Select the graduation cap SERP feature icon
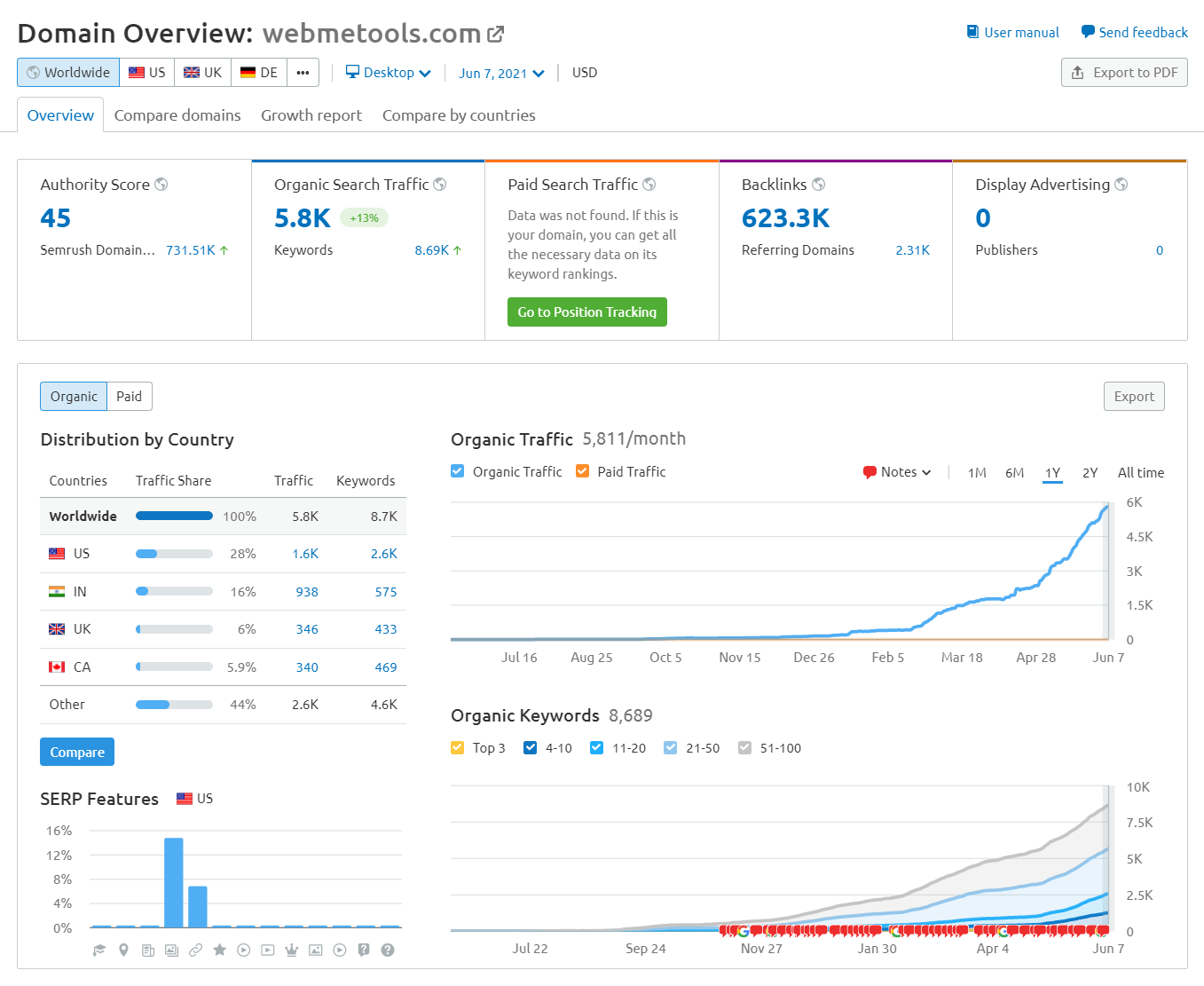The image size is (1204, 986). (x=99, y=950)
